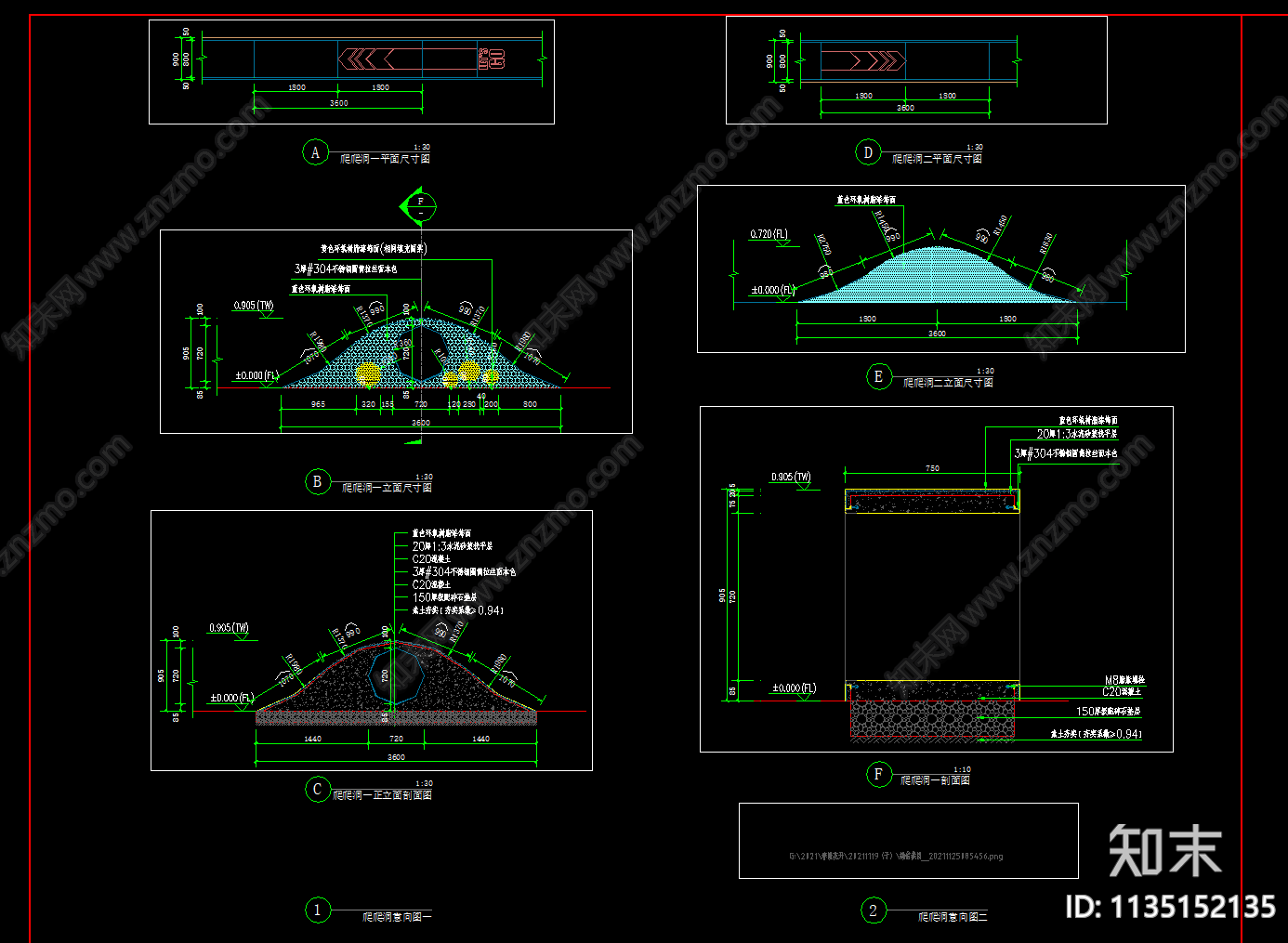Select the title 爬爬洞意向图二
This screenshot has width=1288, height=943.
pos(953,917)
